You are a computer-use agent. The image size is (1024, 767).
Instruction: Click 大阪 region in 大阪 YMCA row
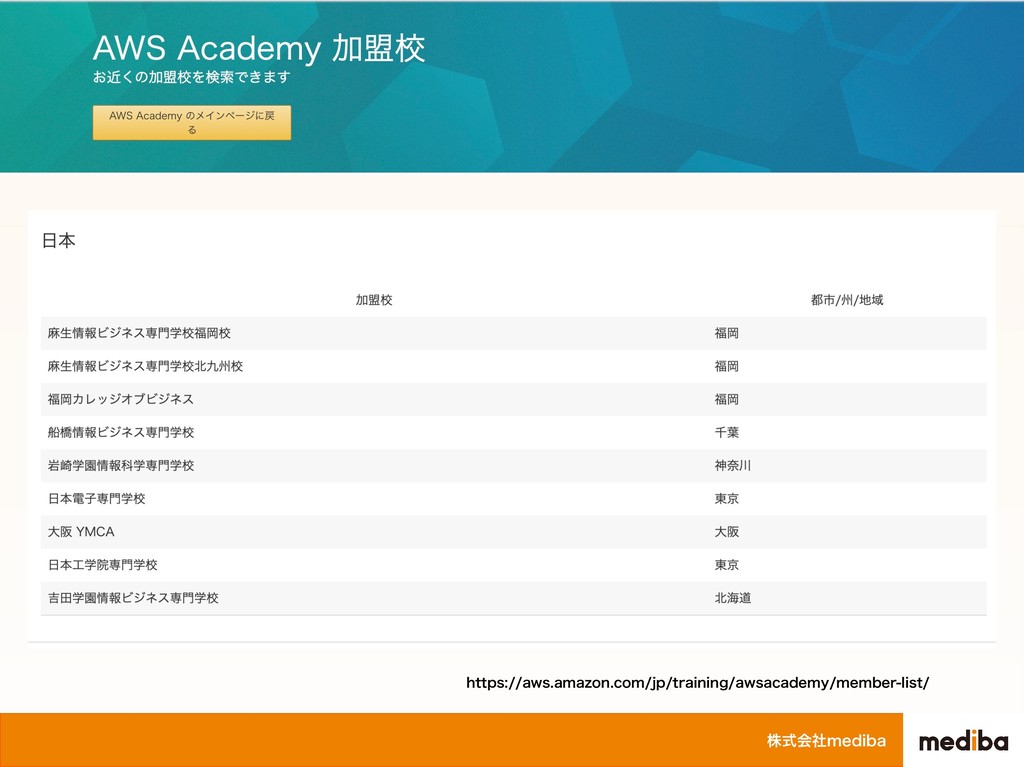pos(727,532)
